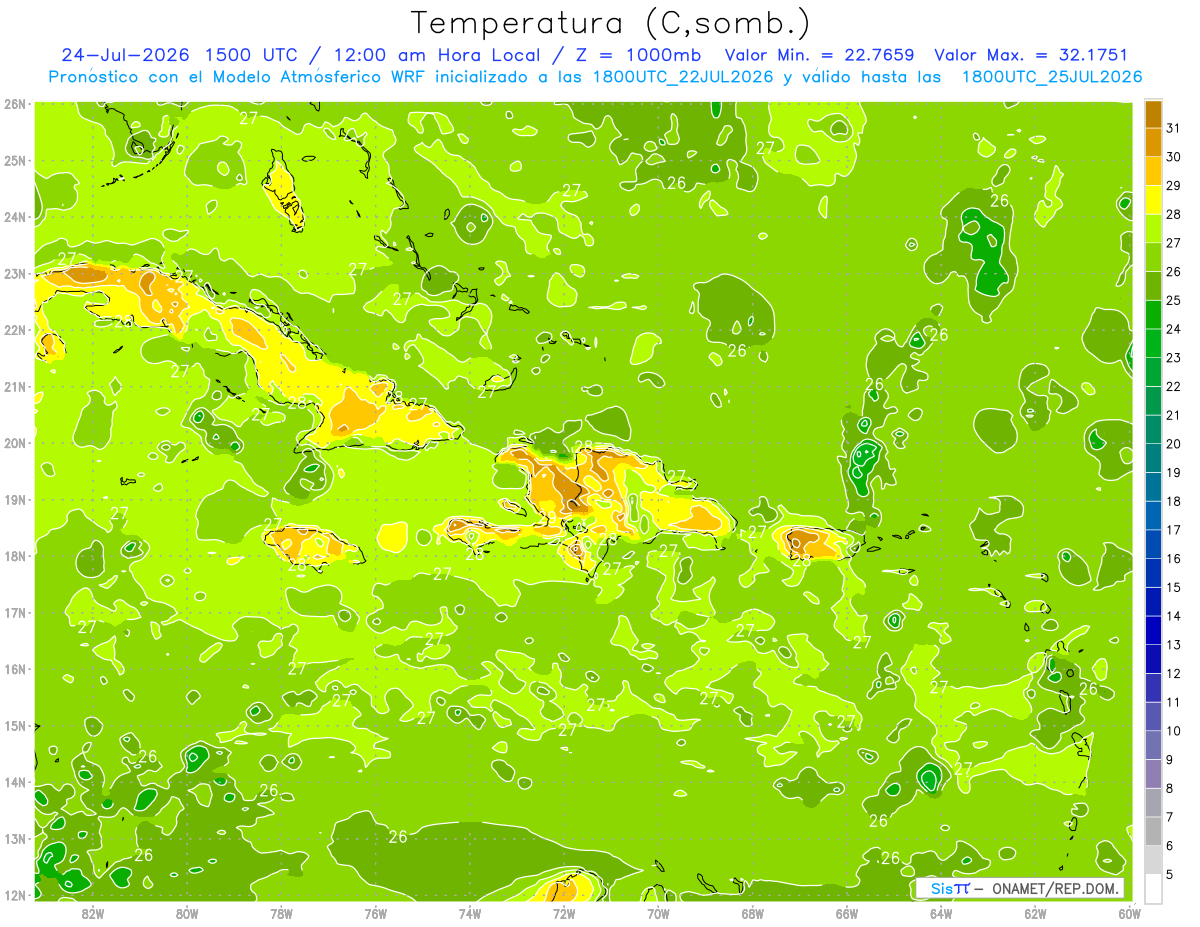Click the 24N latitude axis label

coord(15,217)
